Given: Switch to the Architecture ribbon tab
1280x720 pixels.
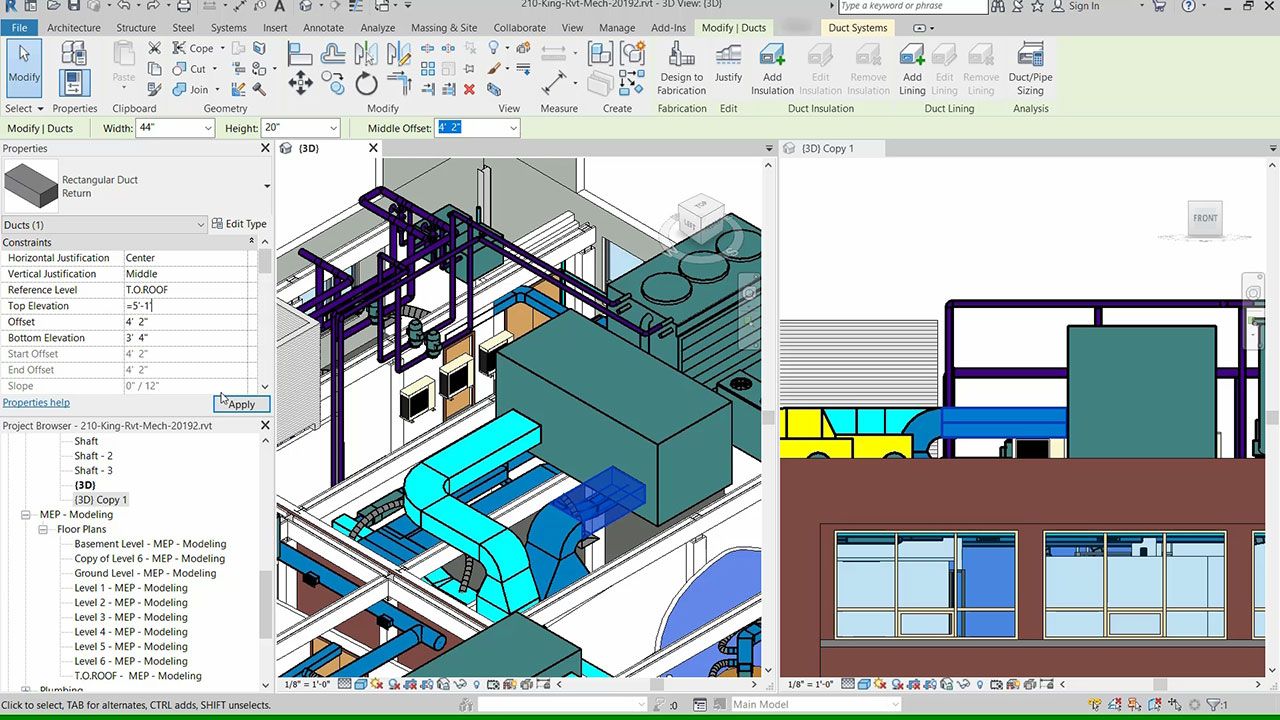Looking at the screenshot, I should pyautogui.click(x=74, y=28).
